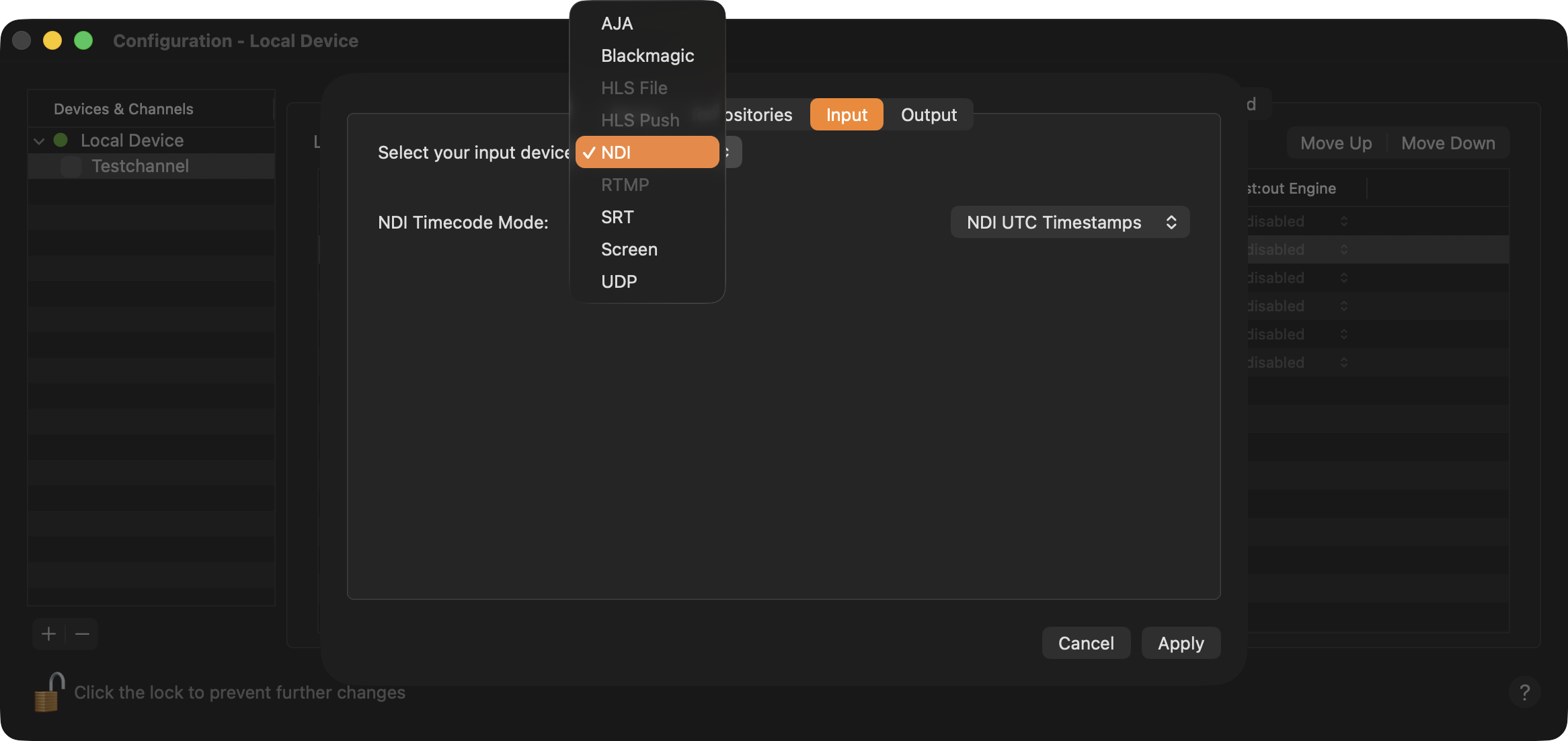Select RTMP menu entry
This screenshot has width=1568, height=741.
coord(647,185)
